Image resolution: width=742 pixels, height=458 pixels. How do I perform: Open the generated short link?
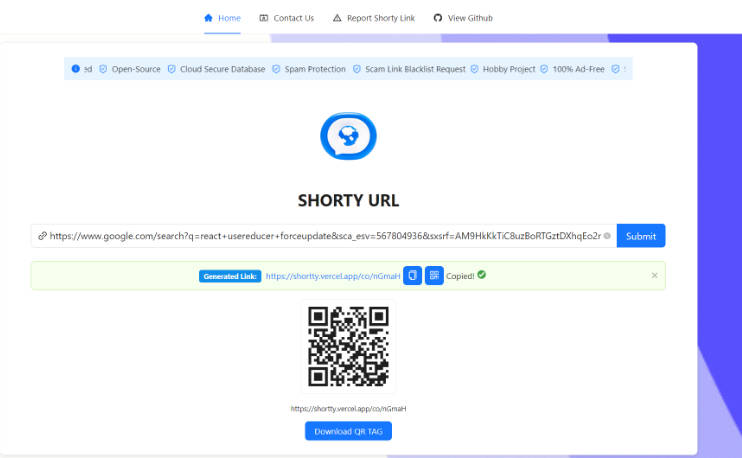click(x=333, y=275)
